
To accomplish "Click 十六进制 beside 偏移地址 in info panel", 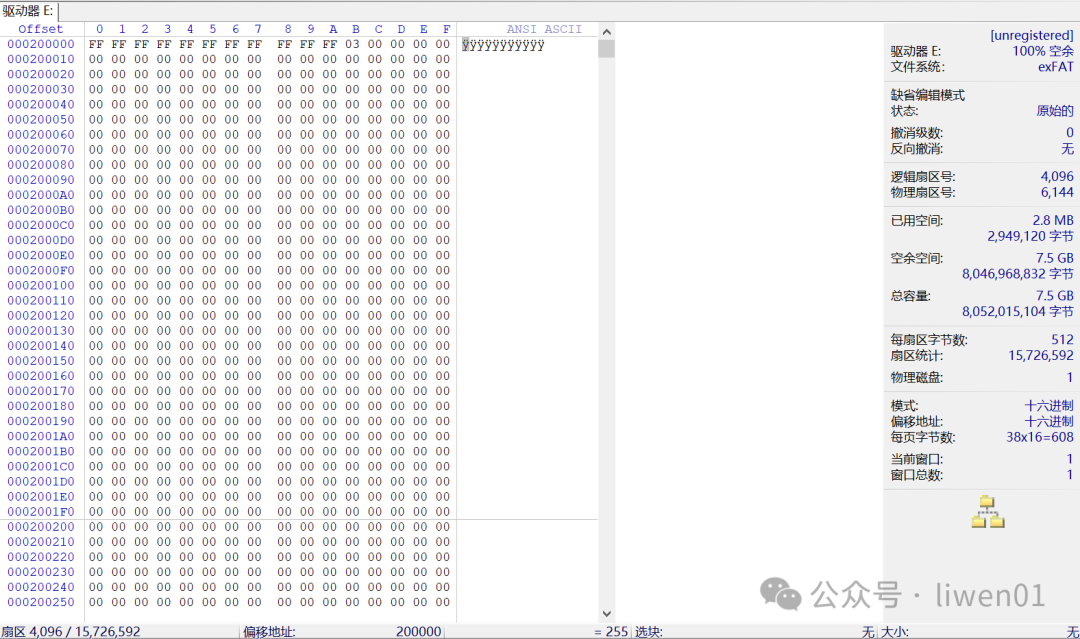I will click(1049, 421).
